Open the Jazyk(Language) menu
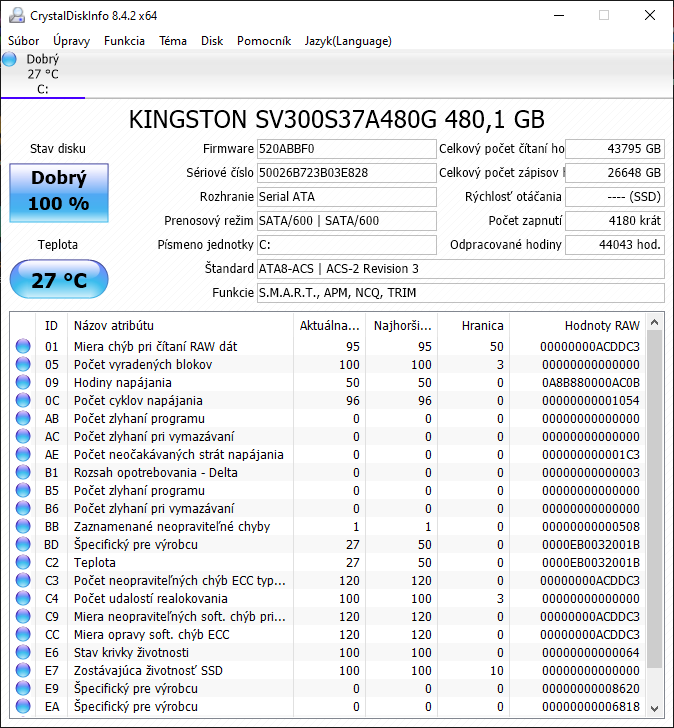 [x=348, y=41]
